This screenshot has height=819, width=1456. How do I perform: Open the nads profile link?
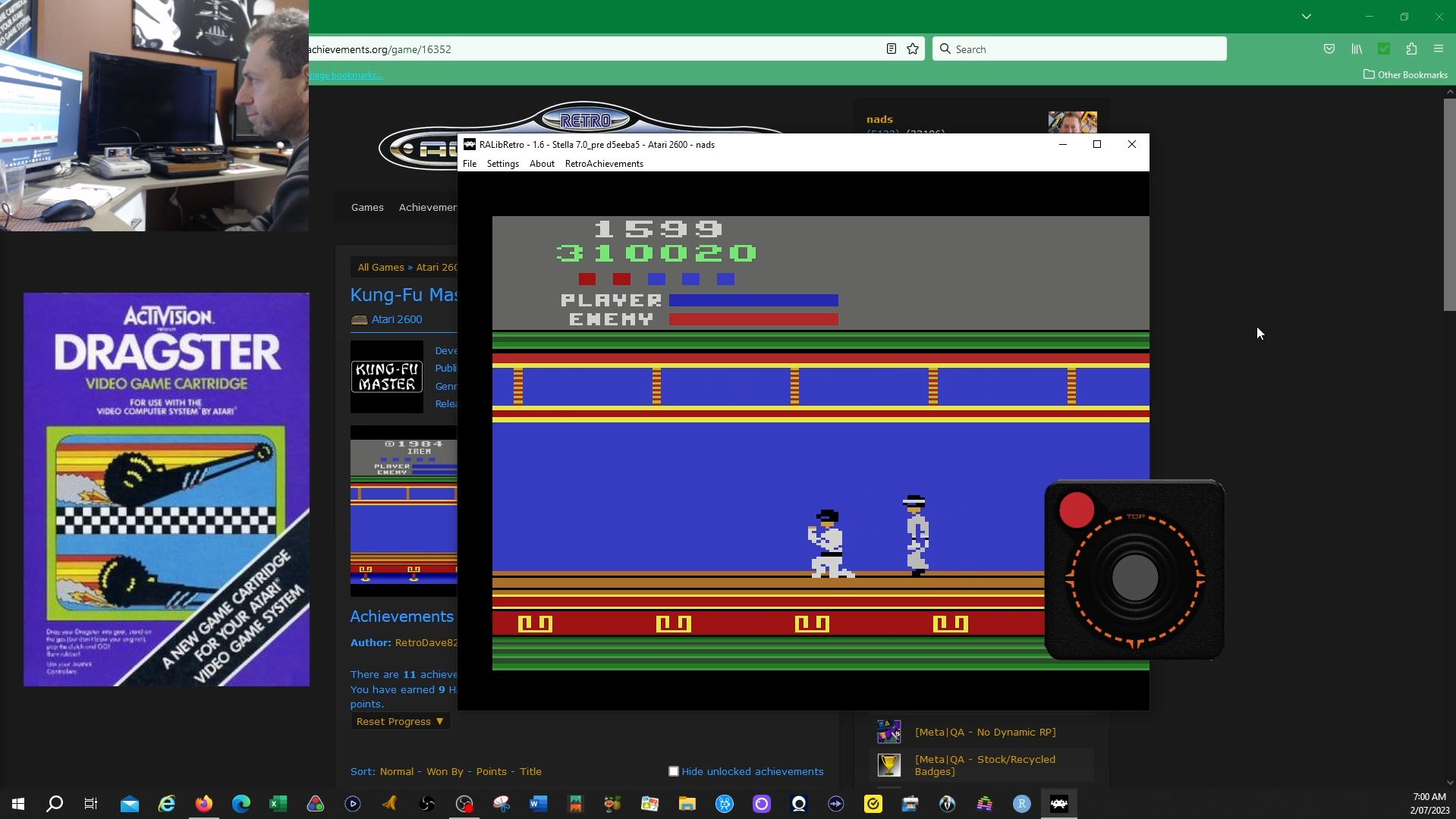coord(879,119)
